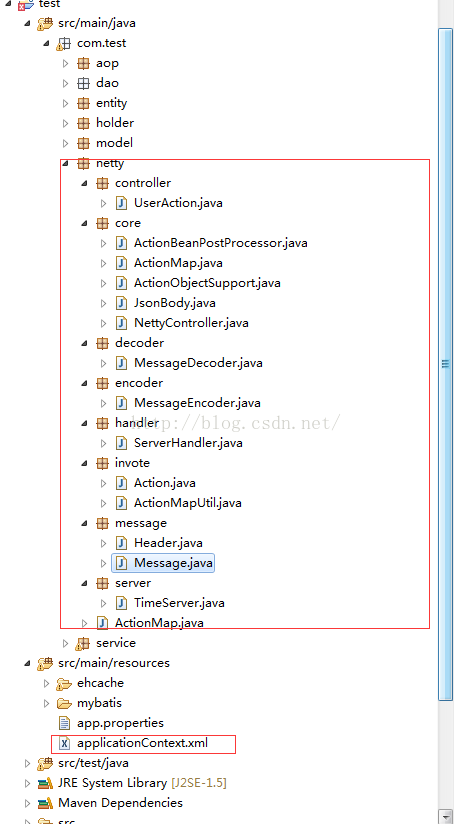Click the app.properties file icon
The width and height of the screenshot is (454, 824).
[65, 723]
